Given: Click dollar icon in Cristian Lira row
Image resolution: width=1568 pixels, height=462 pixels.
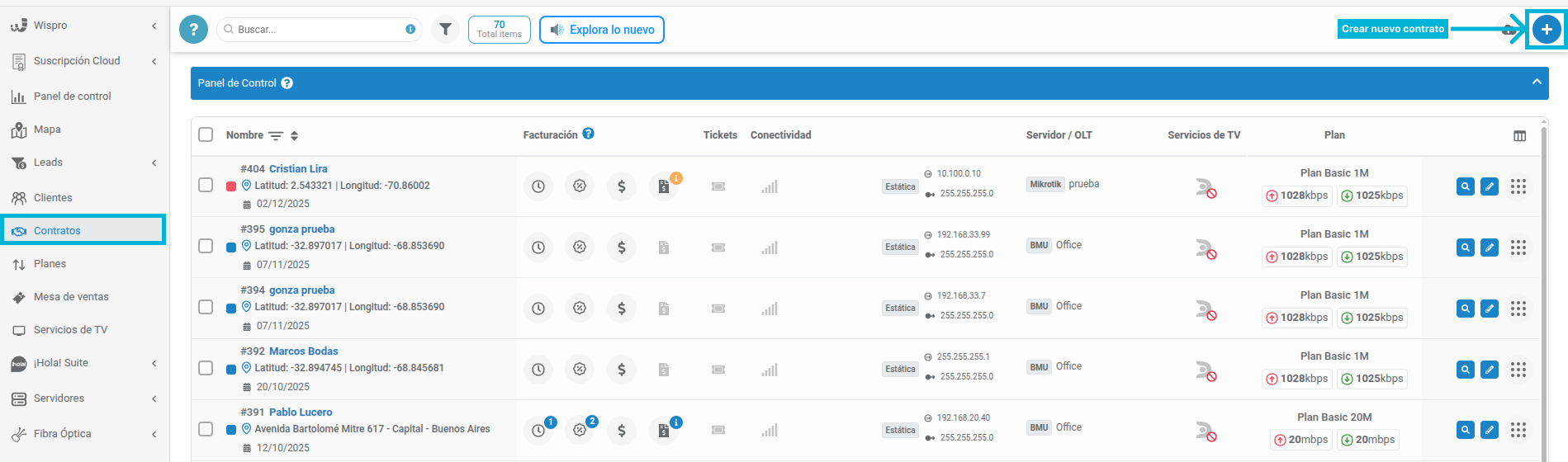Looking at the screenshot, I should click(622, 186).
